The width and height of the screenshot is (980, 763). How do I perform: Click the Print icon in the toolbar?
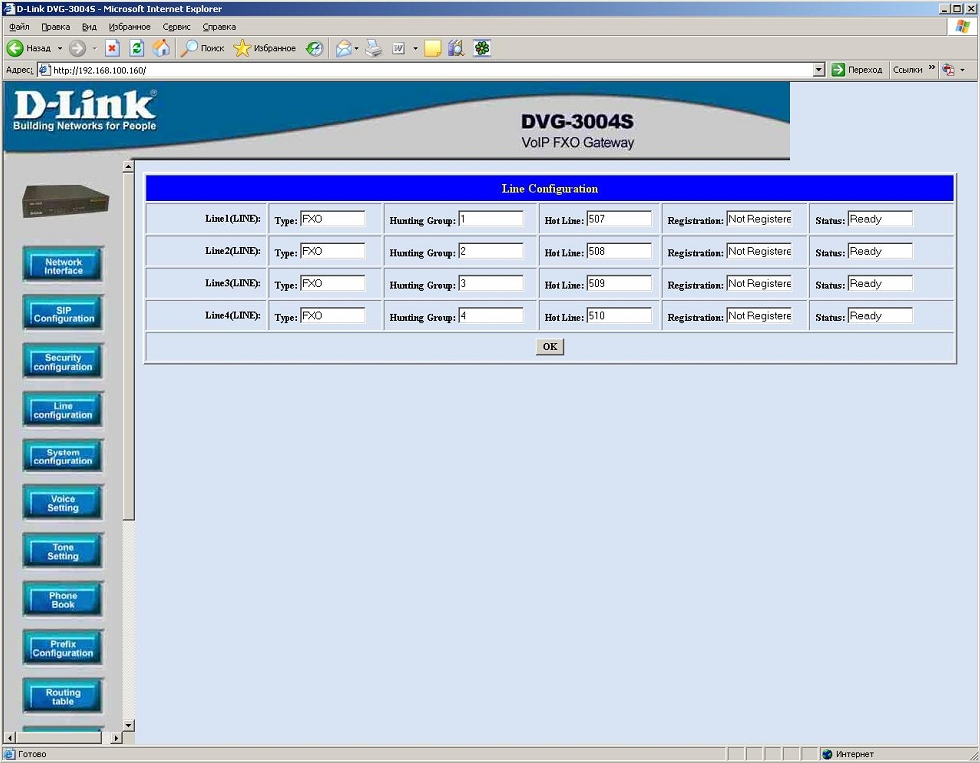pos(374,48)
